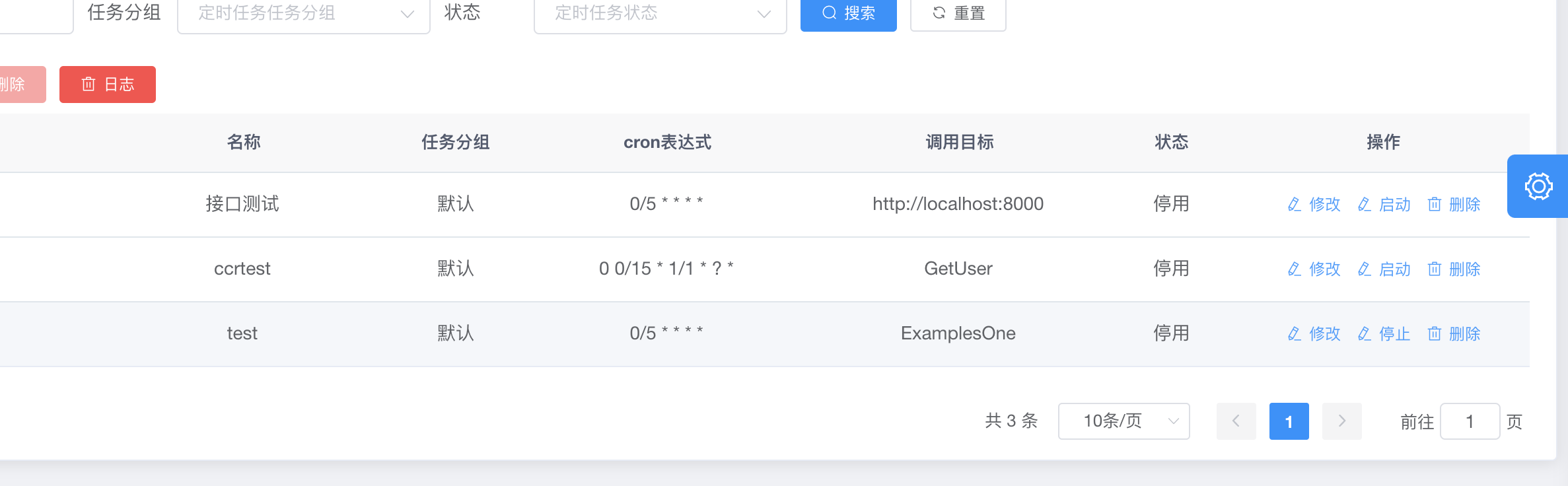Delete the 接口测试 row
Image resolution: width=1568 pixels, height=486 pixels.
pos(1454,205)
